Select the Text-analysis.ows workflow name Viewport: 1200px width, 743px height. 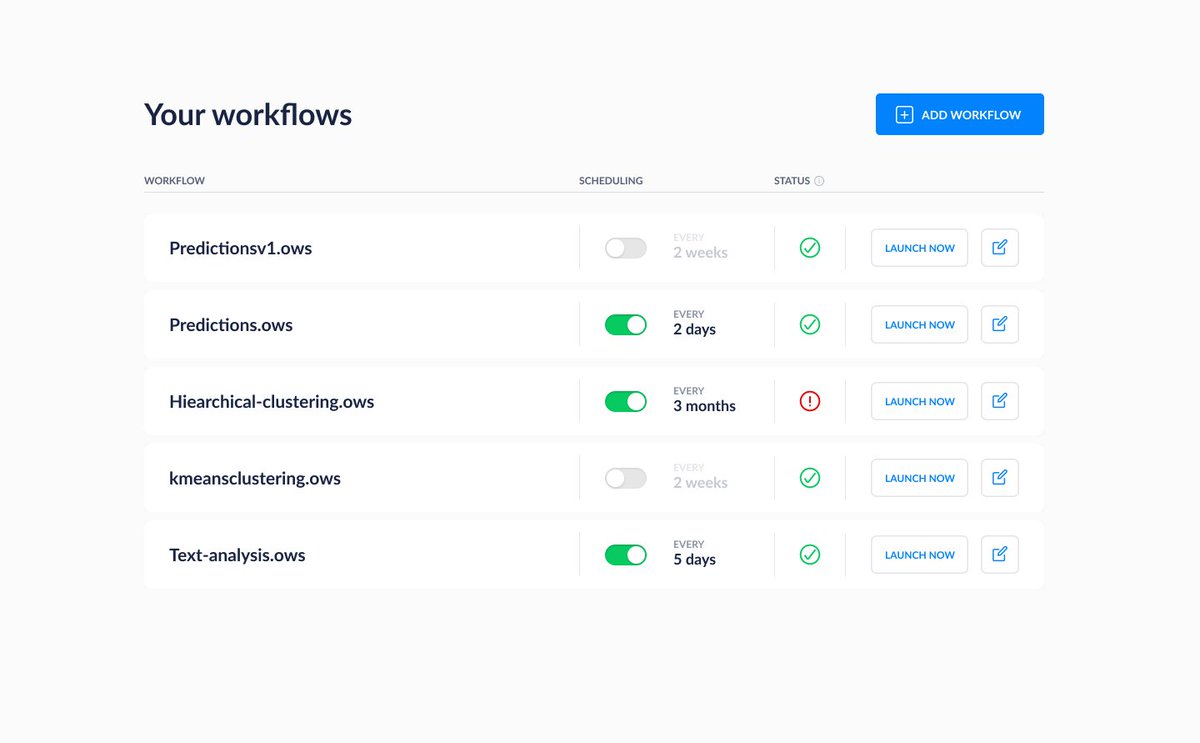(x=237, y=555)
